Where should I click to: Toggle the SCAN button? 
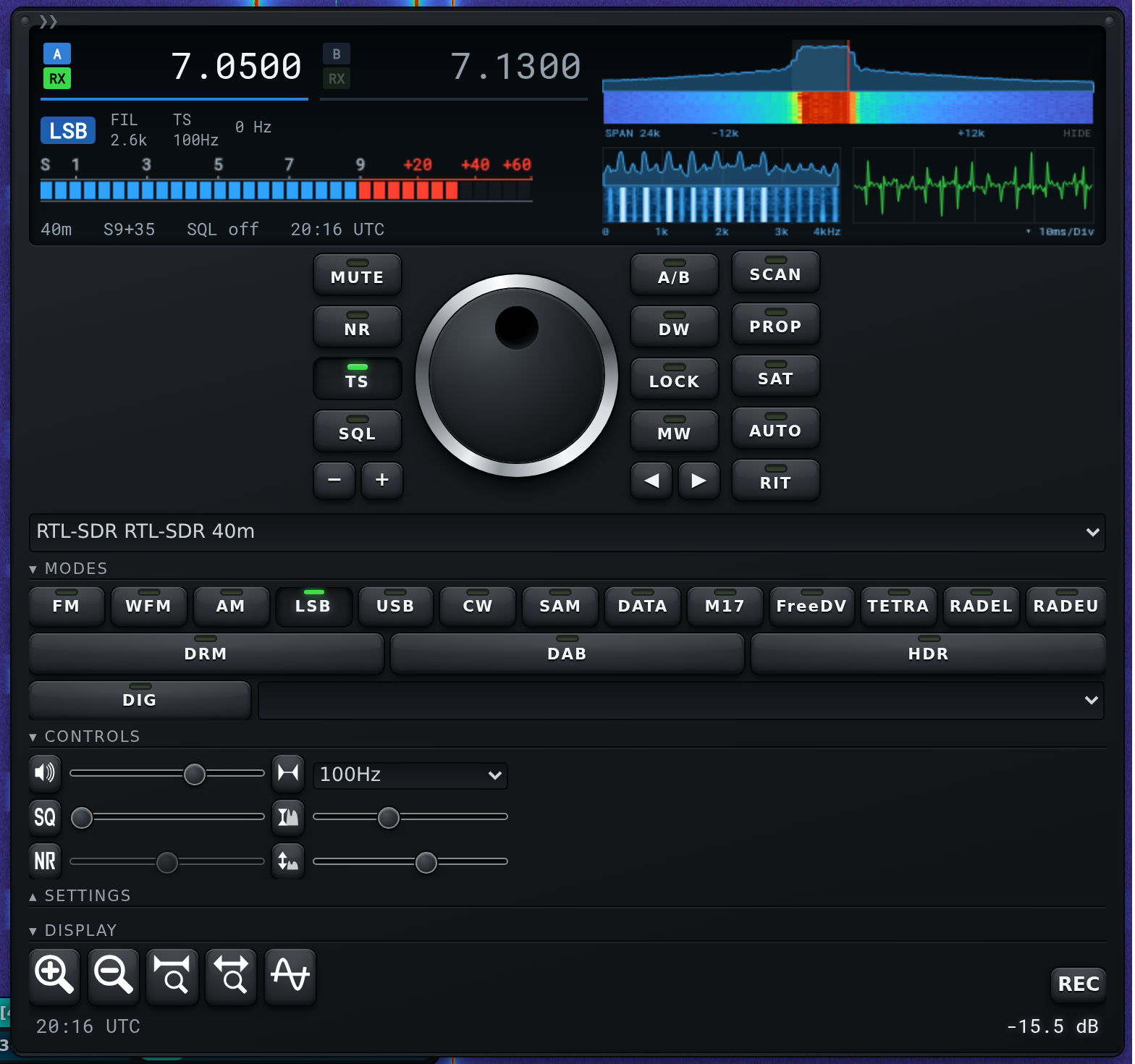(776, 271)
